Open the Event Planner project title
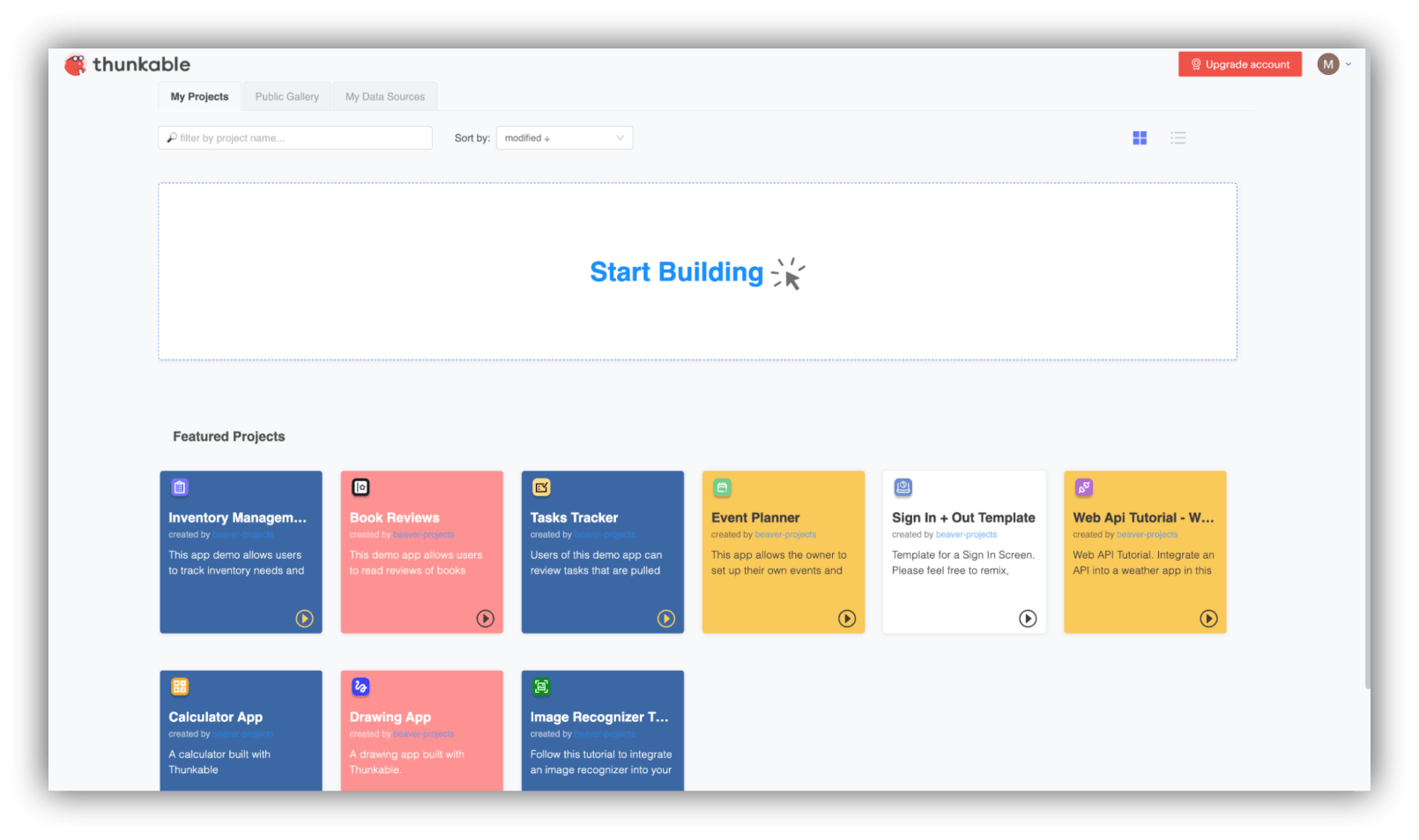The width and height of the screenshot is (1419, 840). pos(755,518)
